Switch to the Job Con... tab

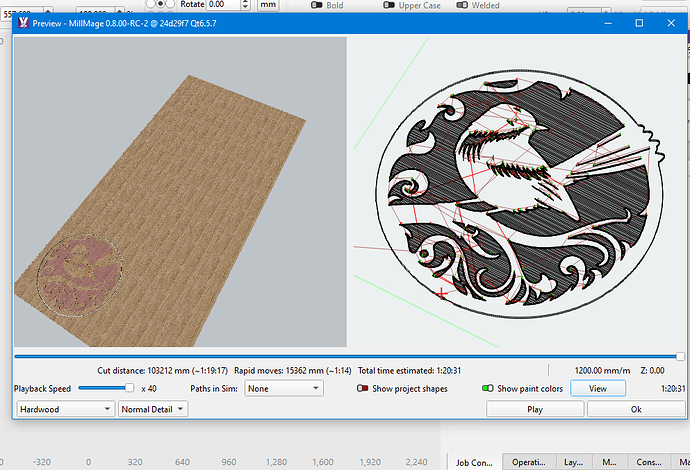coord(474,462)
